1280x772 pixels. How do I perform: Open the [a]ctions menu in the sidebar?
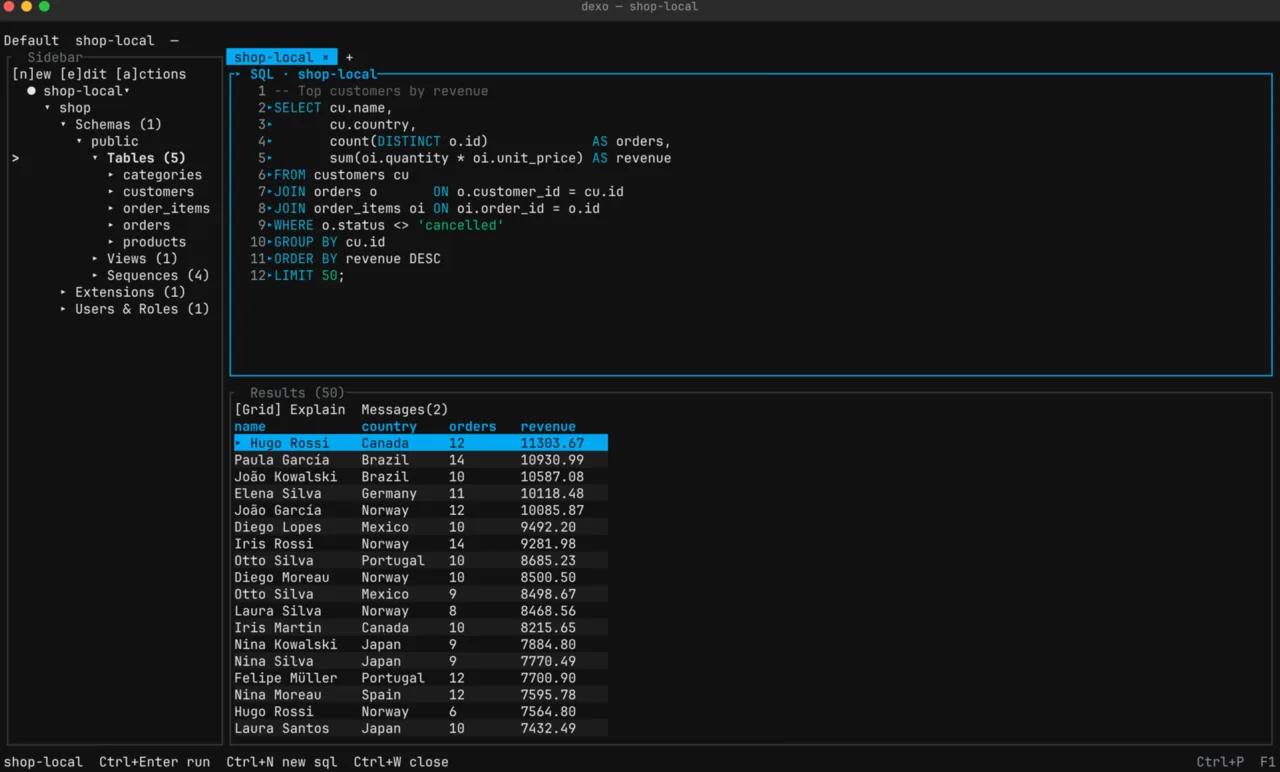coord(150,74)
